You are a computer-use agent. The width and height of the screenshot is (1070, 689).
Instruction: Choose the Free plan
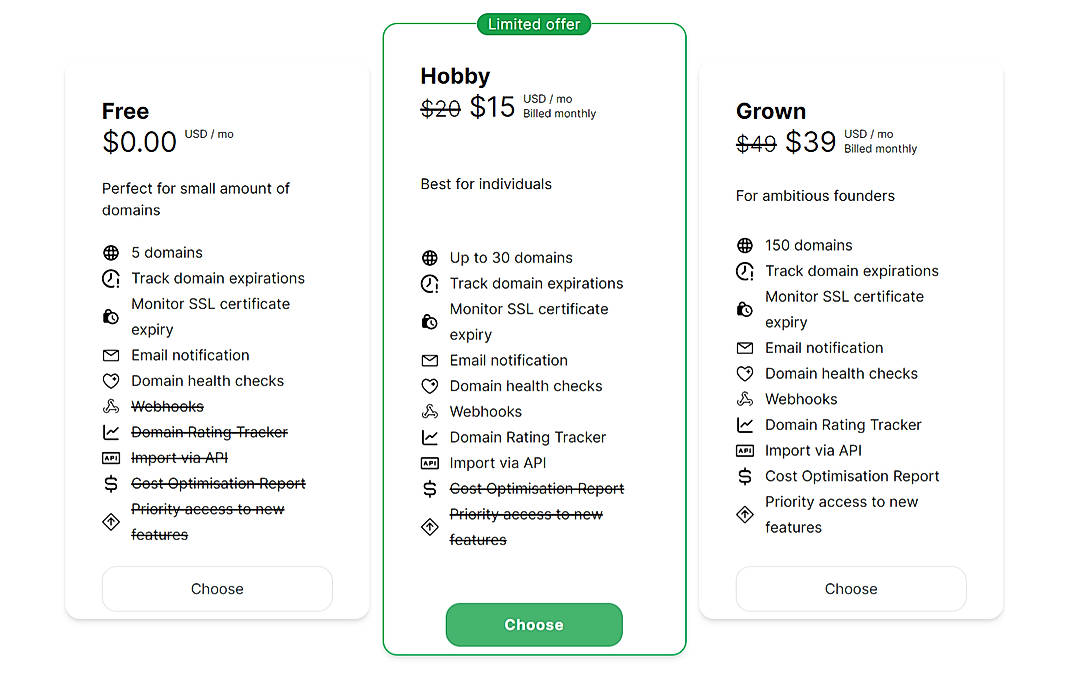coord(216,589)
